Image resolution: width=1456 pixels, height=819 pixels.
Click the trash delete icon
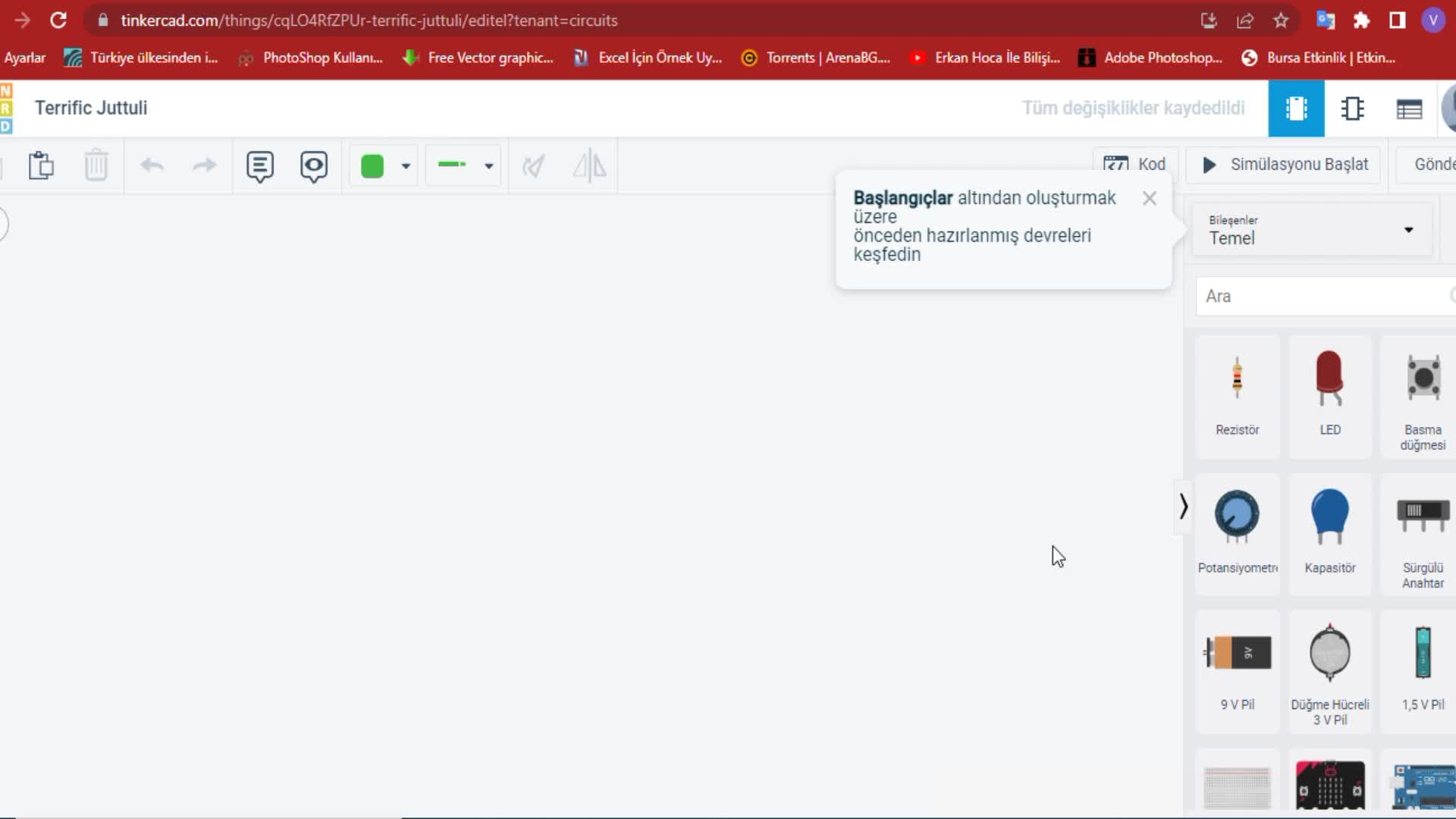pos(96,165)
